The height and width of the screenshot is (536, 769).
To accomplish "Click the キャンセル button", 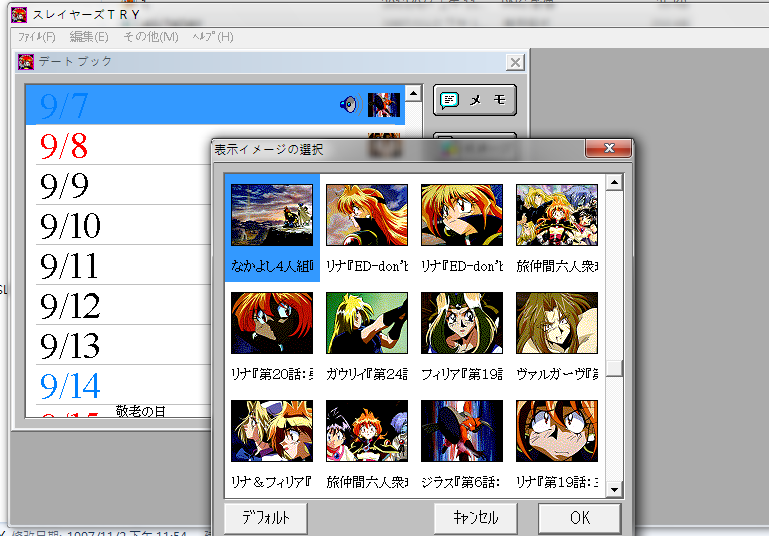I will pyautogui.click(x=475, y=518).
